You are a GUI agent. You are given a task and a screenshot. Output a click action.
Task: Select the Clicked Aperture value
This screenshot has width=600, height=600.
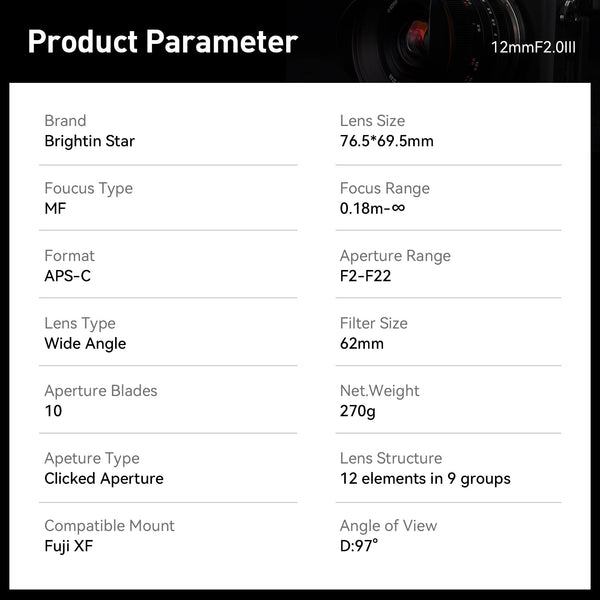pyautogui.click(x=104, y=478)
